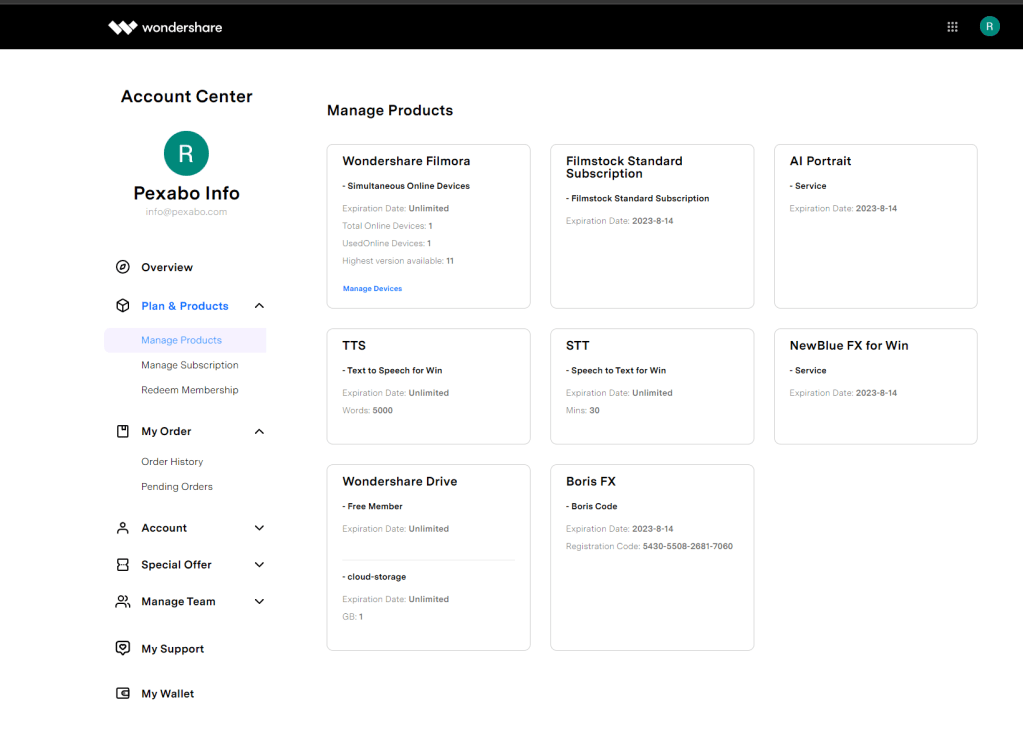Click the large profile avatar R
Image resolution: width=1023 pixels, height=738 pixels.
pos(186,153)
